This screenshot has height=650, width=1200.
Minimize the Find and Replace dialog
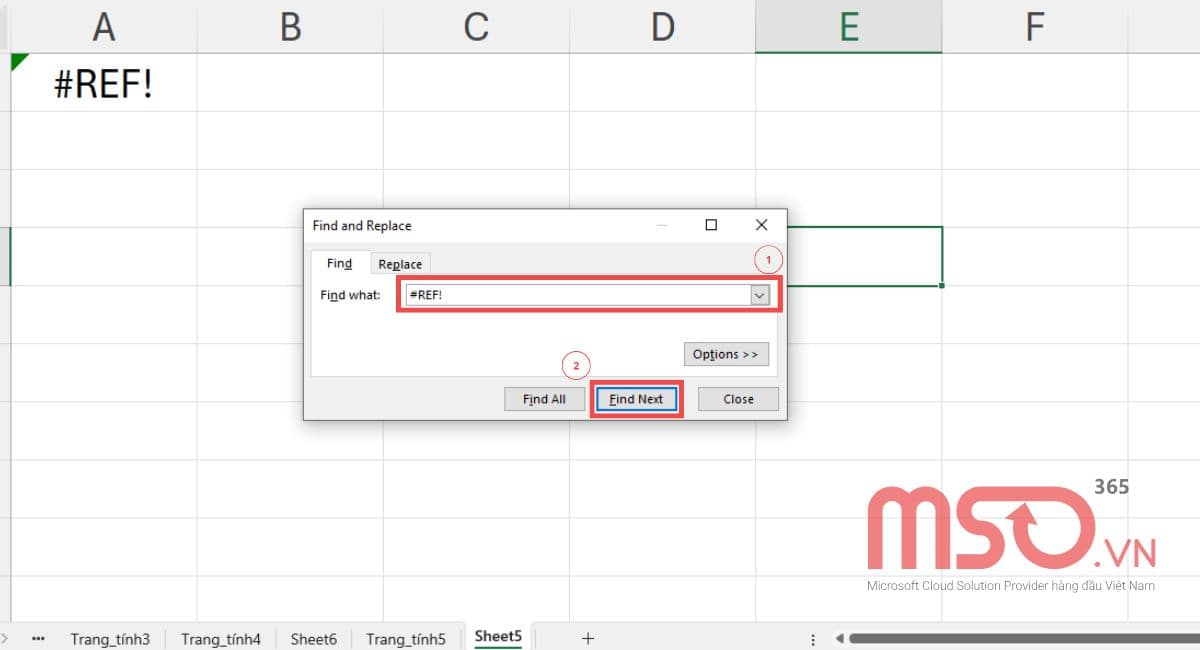point(662,225)
